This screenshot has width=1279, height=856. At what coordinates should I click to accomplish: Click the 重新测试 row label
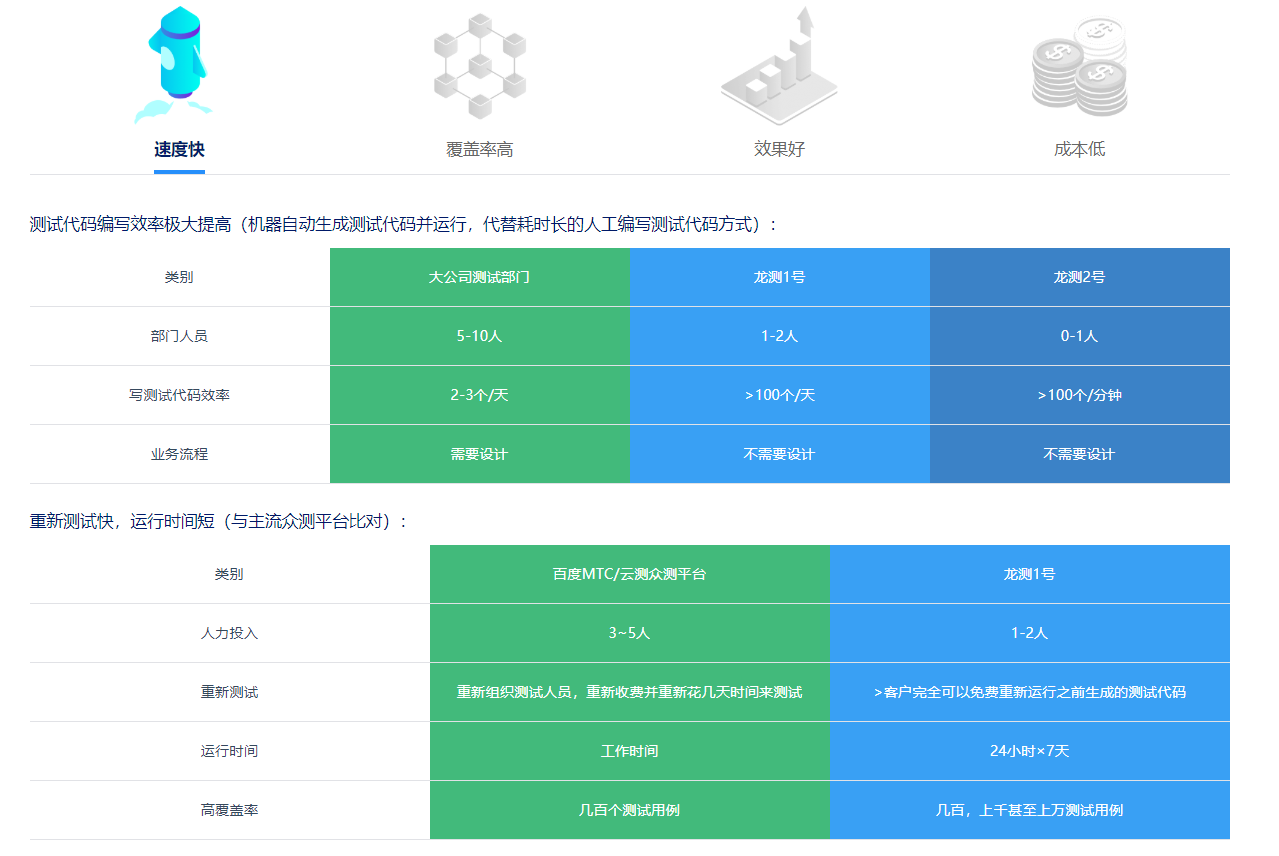229,692
